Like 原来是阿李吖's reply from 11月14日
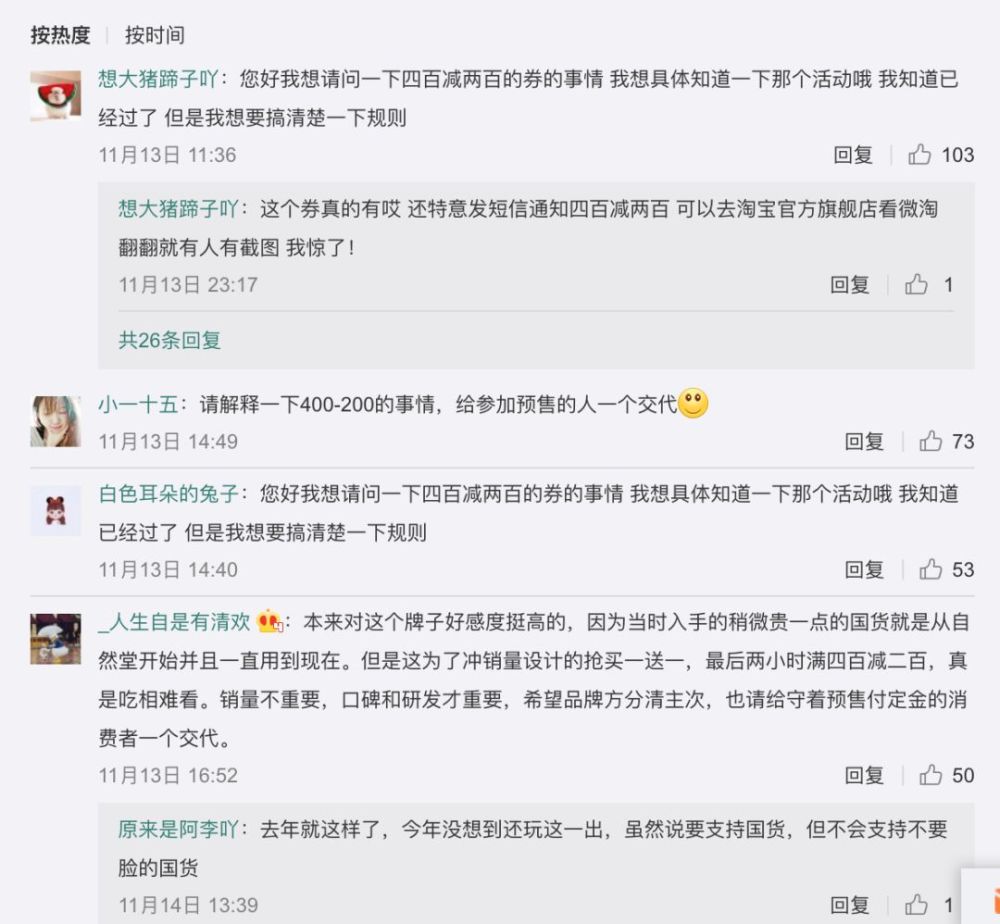This screenshot has width=1000, height=924. (916, 904)
